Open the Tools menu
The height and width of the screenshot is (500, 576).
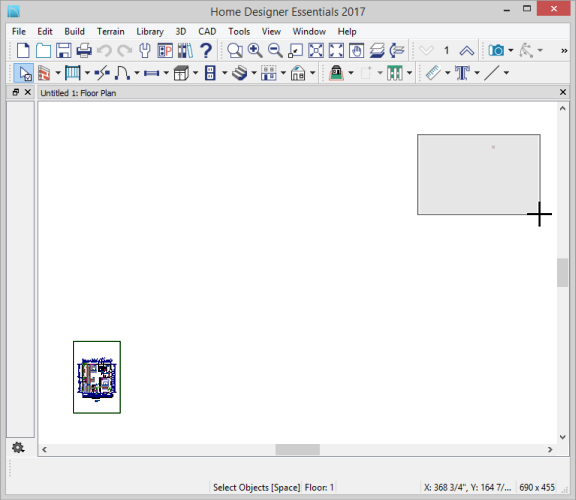[x=239, y=32]
